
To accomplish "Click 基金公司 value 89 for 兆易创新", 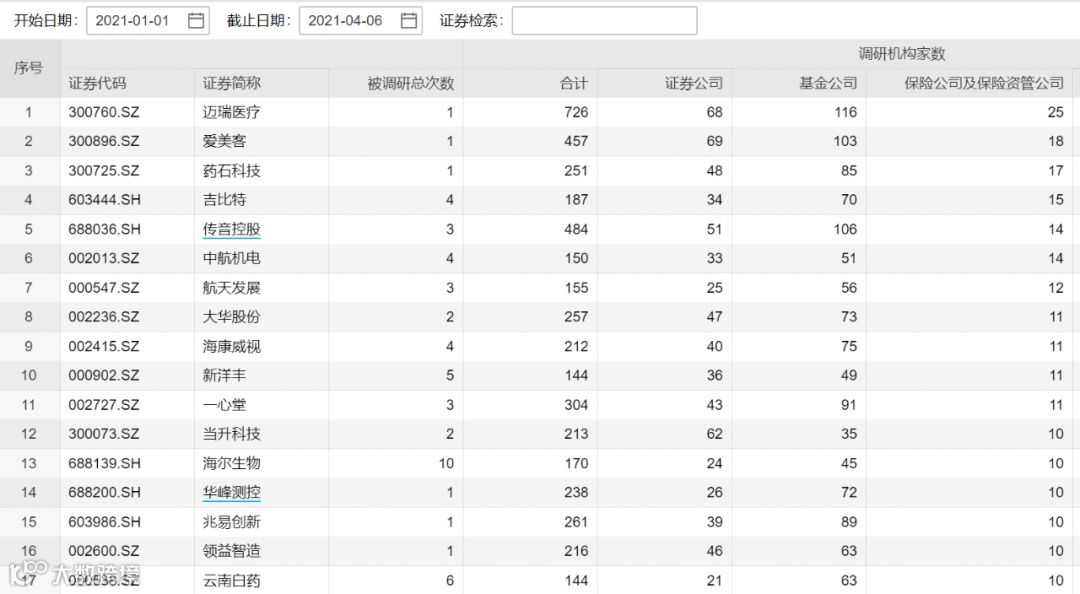I will (x=849, y=522).
